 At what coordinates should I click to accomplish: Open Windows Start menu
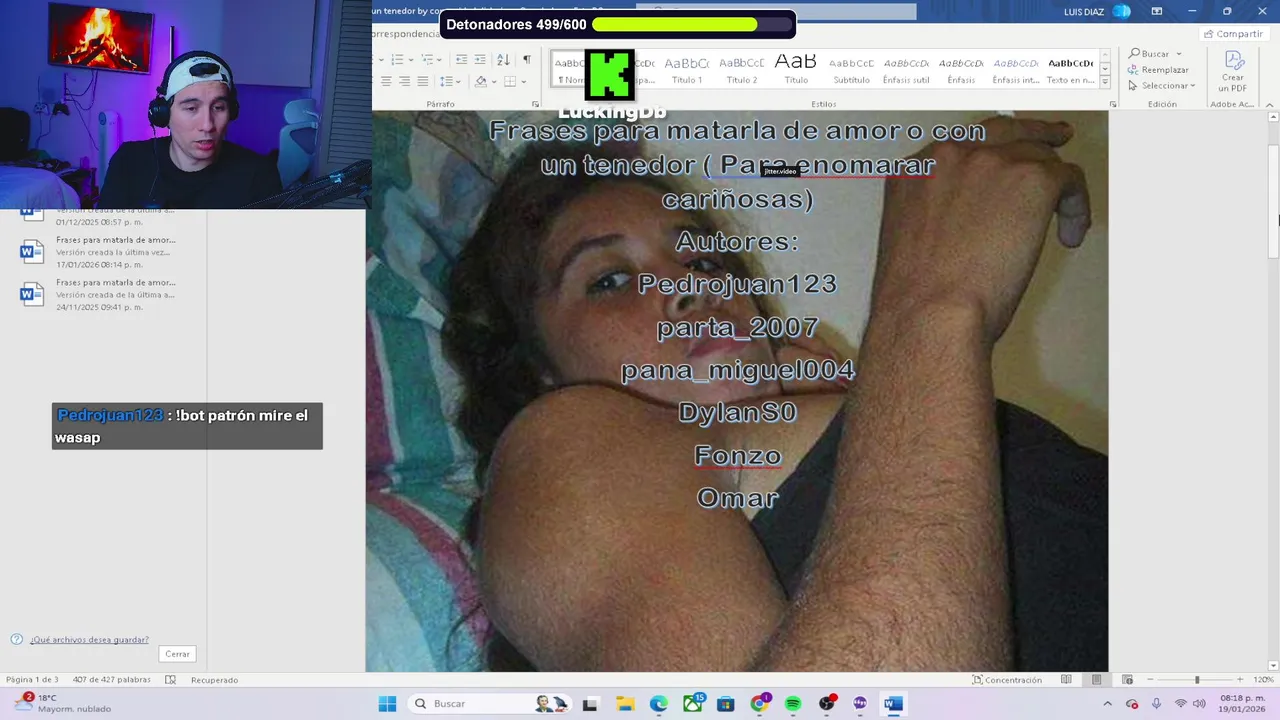(387, 704)
